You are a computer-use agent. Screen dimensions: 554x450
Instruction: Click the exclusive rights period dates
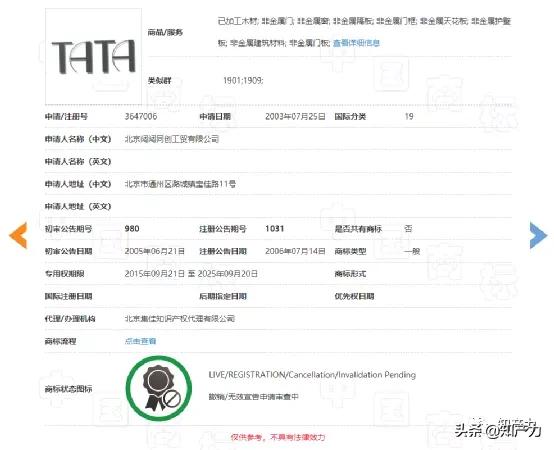191,274
